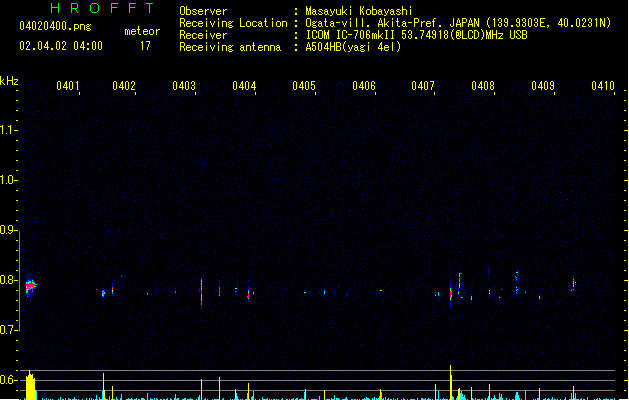Image resolution: width=629 pixels, height=400 pixels.
Task: Select location Ogata-vill. Akita-Pref. JAPAN text
Action: (x=392, y=23)
